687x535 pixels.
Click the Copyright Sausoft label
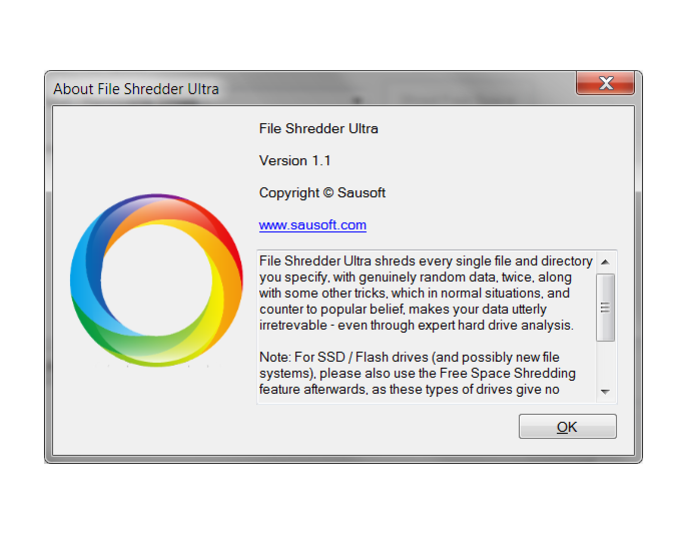pyautogui.click(x=322, y=193)
